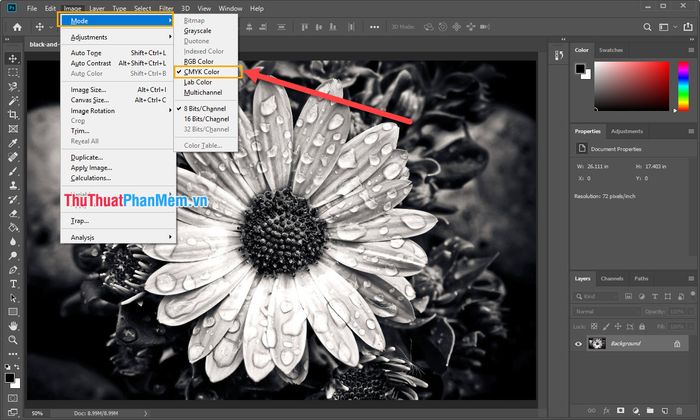This screenshot has height=420, width=700.
Task: Select the Frame tool
Action: click(x=13, y=129)
